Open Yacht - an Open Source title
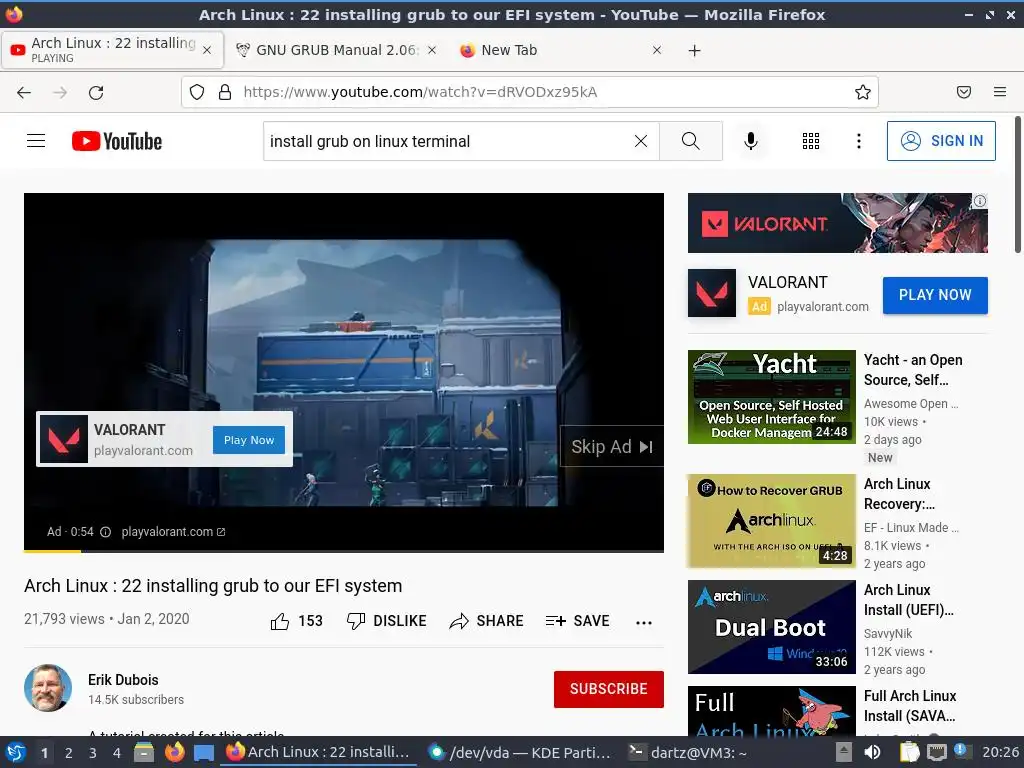1024x768 pixels. point(913,370)
